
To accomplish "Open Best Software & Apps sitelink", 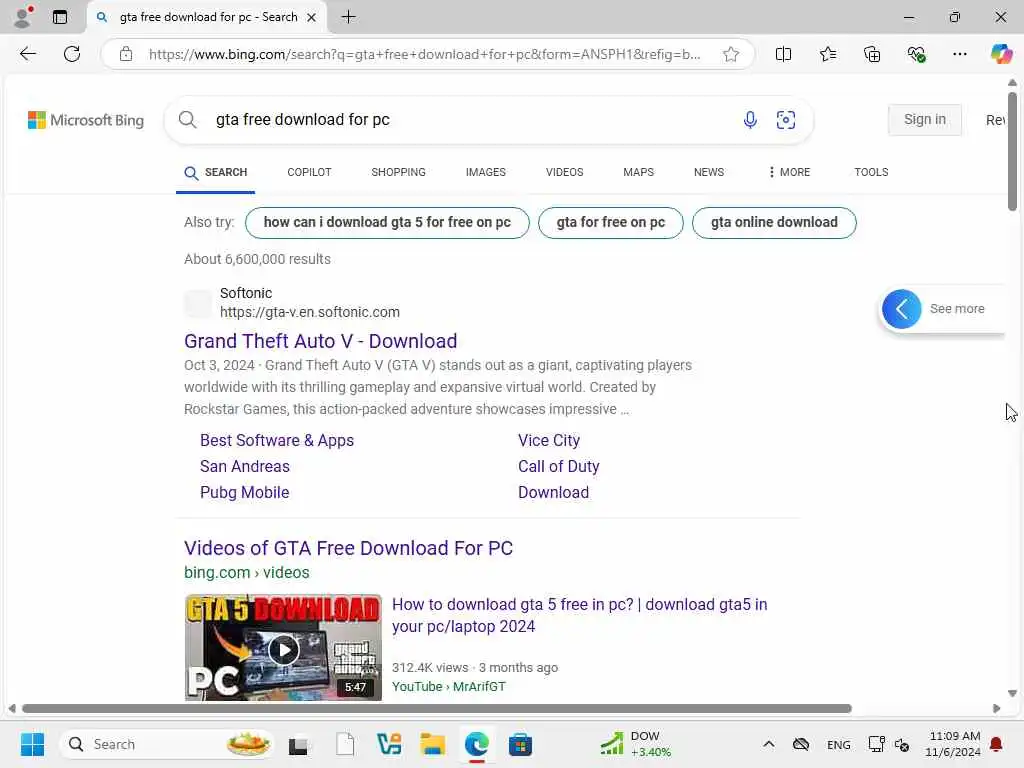I will click(277, 441).
